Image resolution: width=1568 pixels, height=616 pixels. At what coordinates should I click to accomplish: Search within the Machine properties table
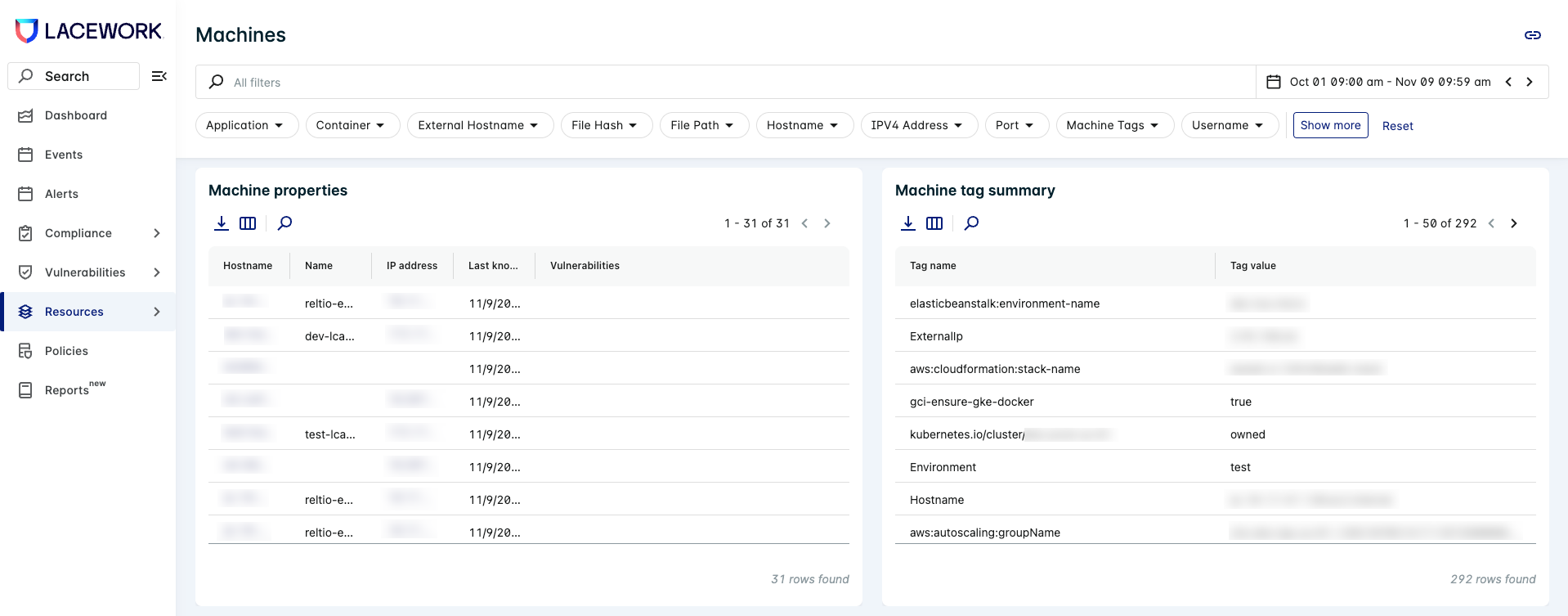coord(284,223)
